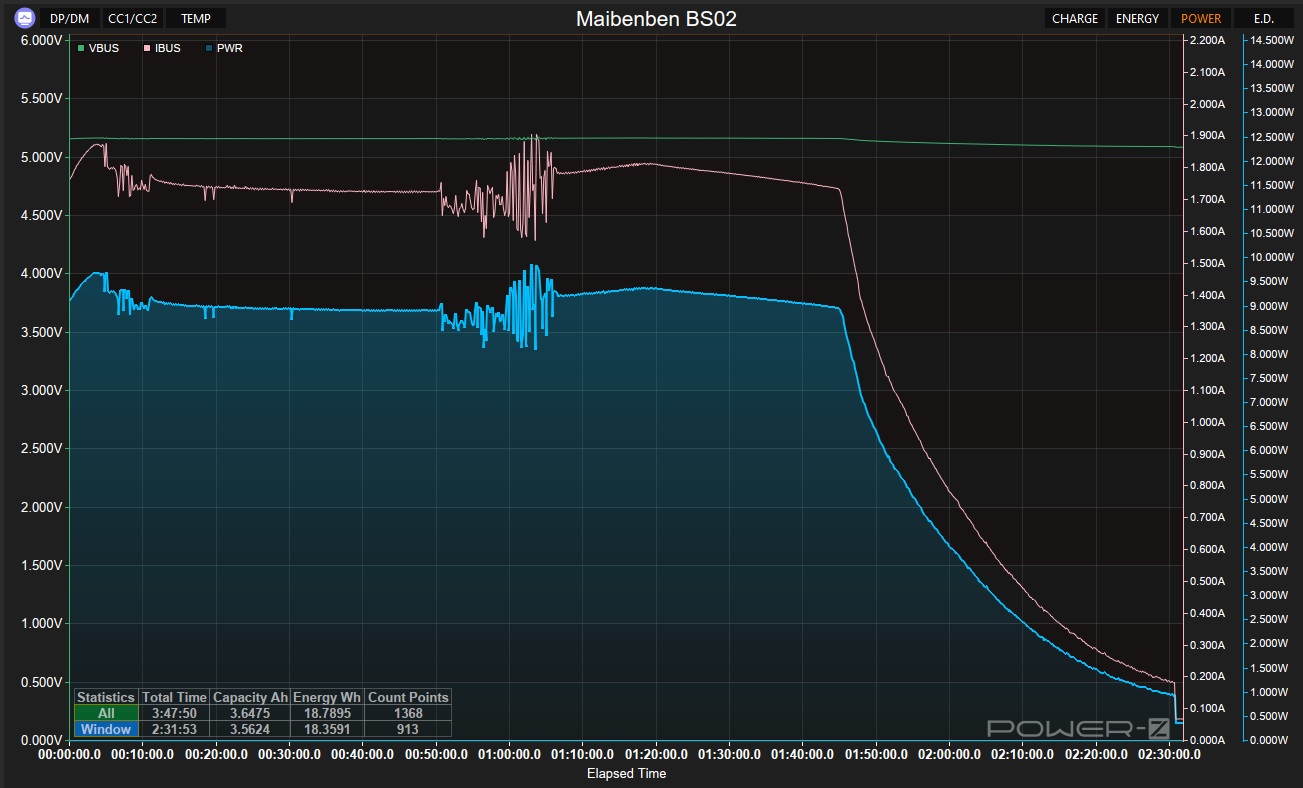The height and width of the screenshot is (788, 1303).
Task: Click count points value 1368
Action: 408,713
